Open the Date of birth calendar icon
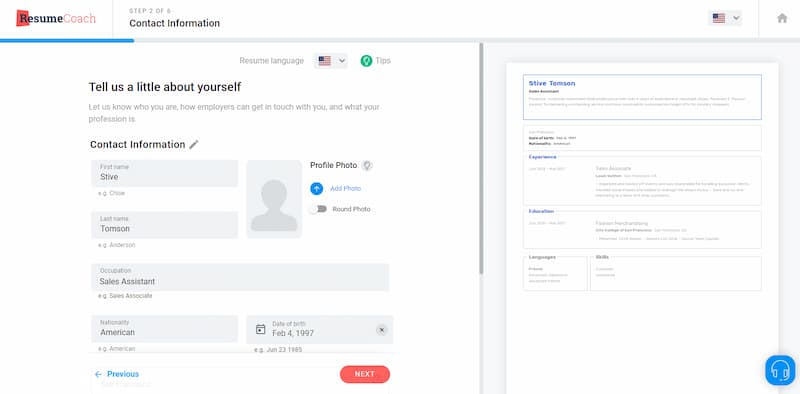 click(x=261, y=329)
